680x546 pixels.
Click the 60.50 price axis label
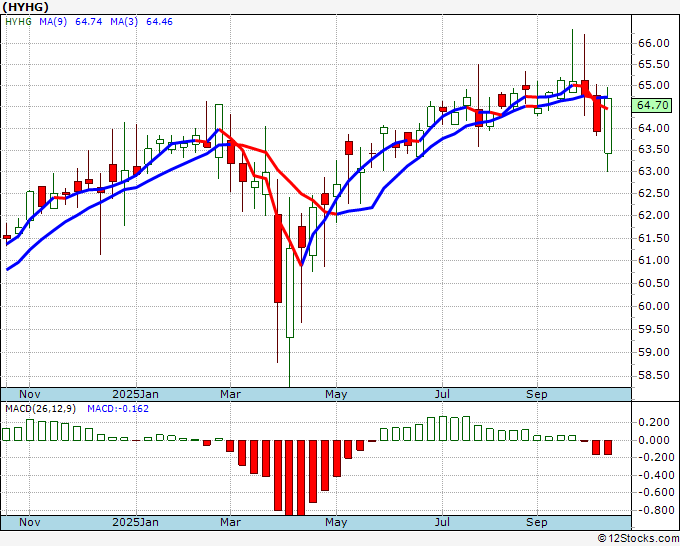(654, 283)
